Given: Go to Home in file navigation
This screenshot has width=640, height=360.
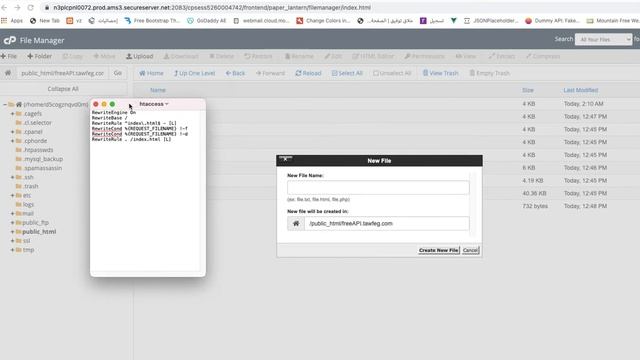Looking at the screenshot, I should (151, 73).
